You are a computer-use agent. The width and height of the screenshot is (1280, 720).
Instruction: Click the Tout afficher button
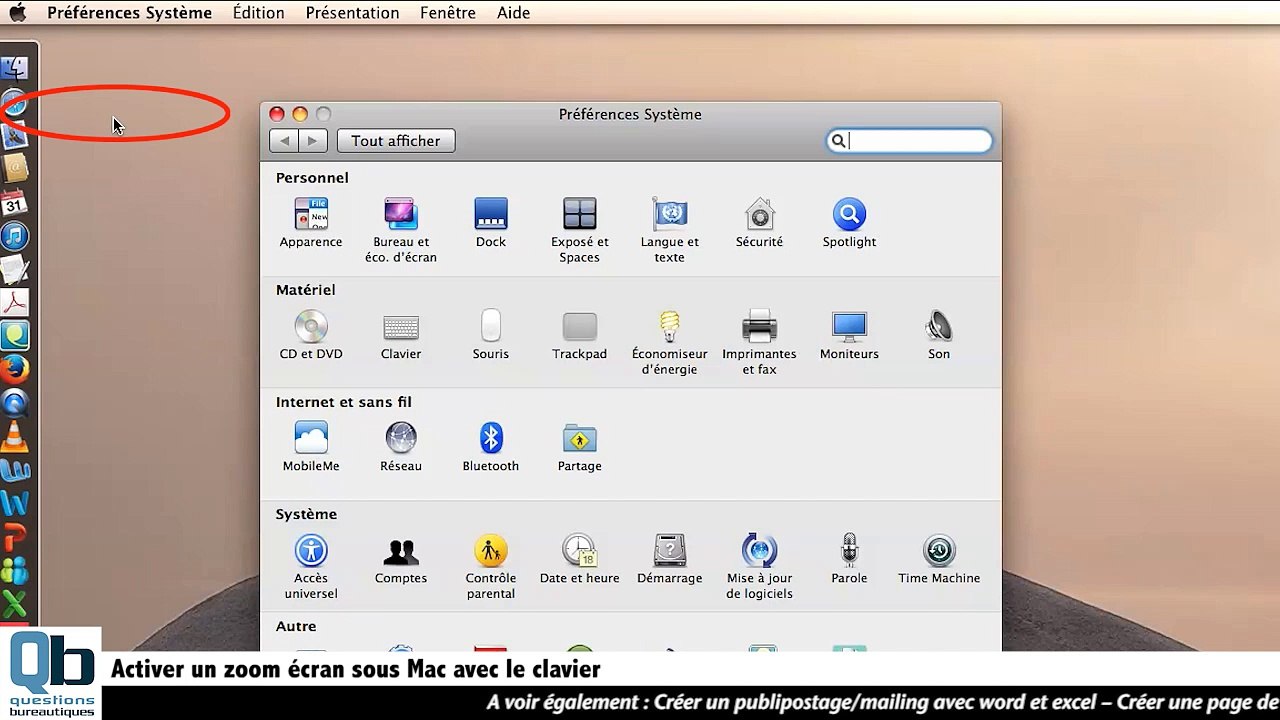pos(396,141)
